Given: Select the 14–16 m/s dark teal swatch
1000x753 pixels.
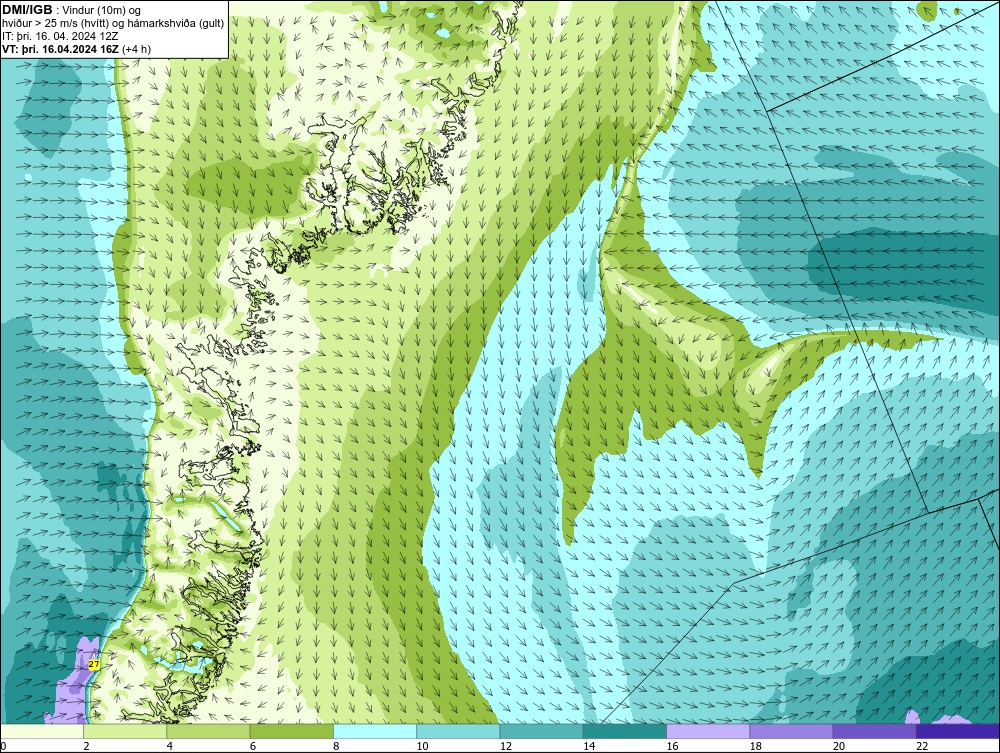Looking at the screenshot, I should (x=624, y=731).
